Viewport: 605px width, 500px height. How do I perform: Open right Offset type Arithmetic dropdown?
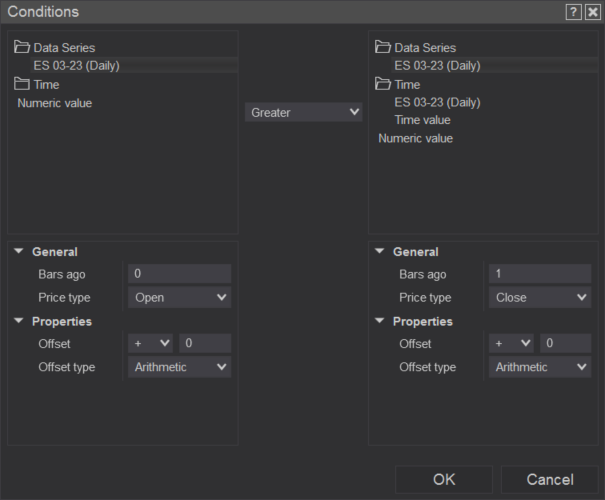pyautogui.click(x=540, y=367)
